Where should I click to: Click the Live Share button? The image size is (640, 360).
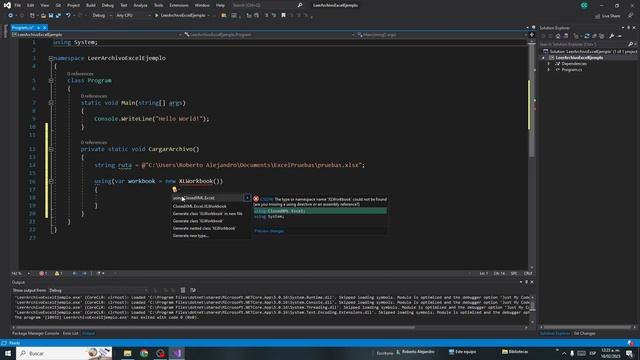pyautogui.click(x=608, y=16)
